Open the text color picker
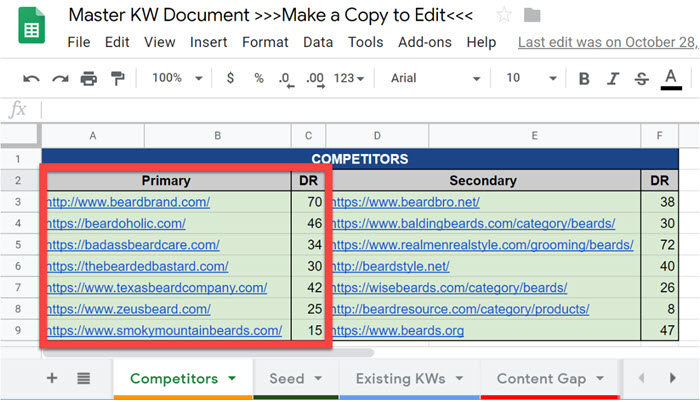 [x=671, y=79]
